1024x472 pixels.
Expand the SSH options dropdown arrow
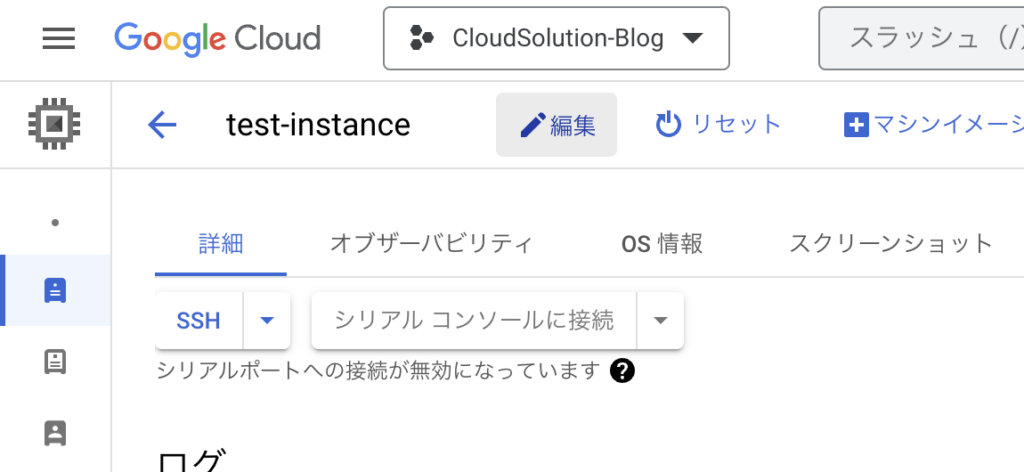[x=266, y=321]
